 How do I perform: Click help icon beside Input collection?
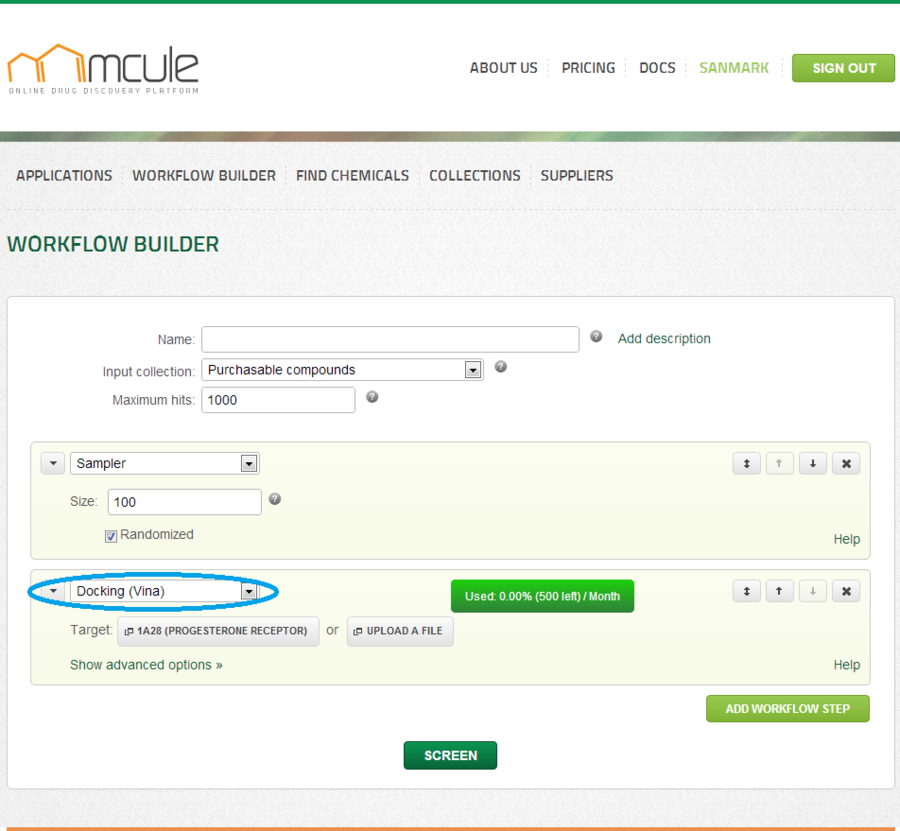[x=501, y=367]
